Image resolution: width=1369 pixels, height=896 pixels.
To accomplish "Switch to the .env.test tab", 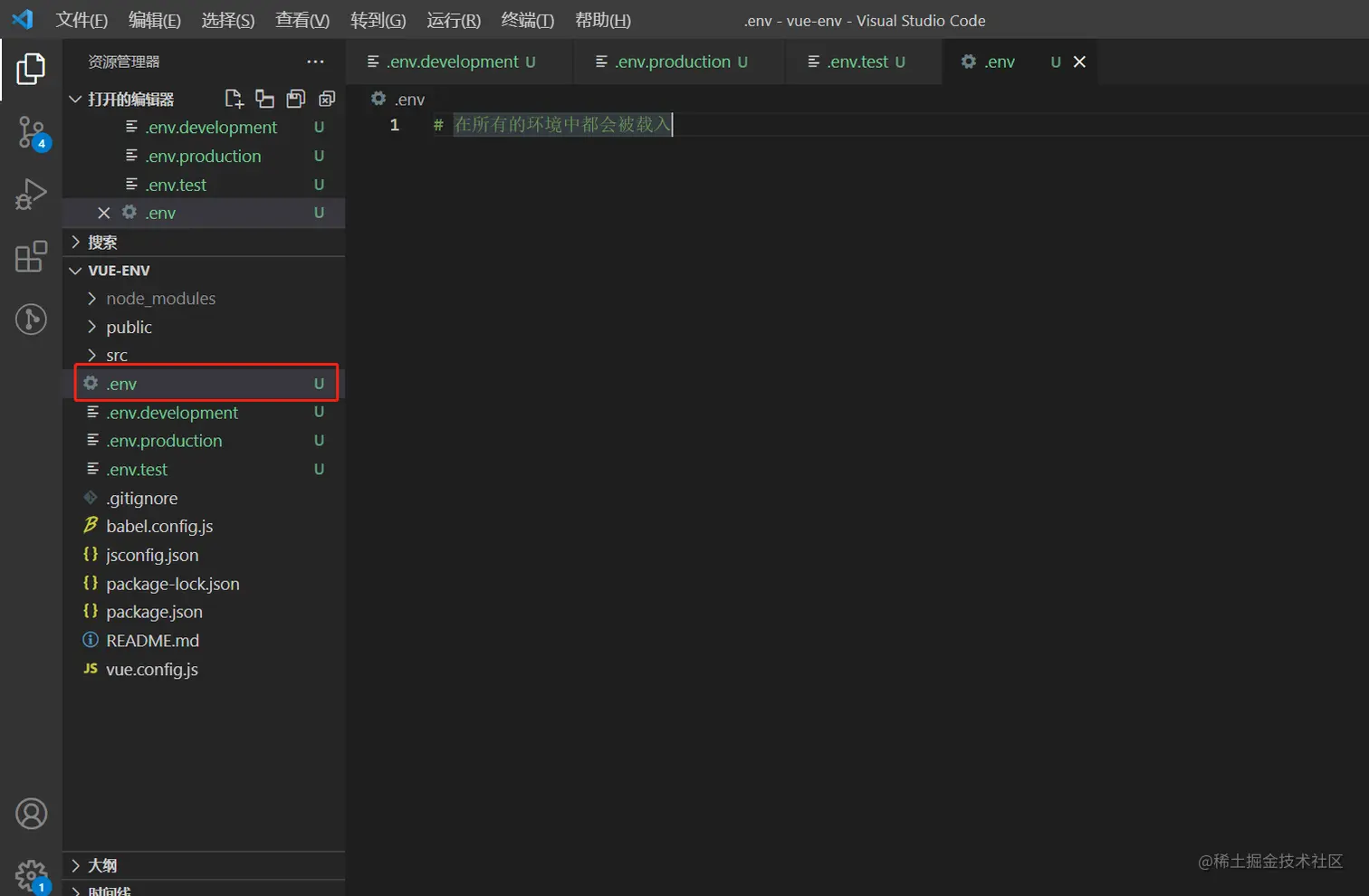I will pos(863,62).
